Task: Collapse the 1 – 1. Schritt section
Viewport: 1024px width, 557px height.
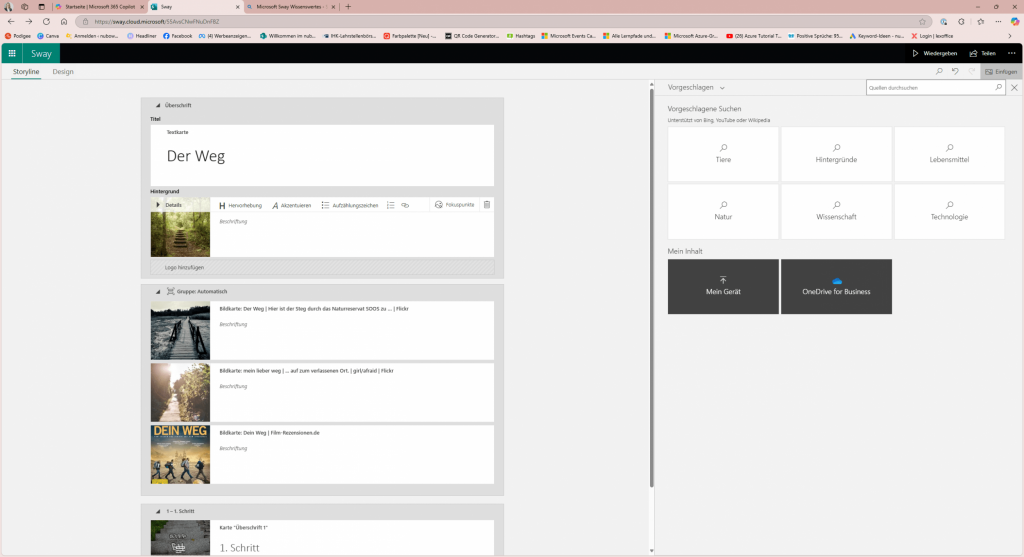Action: click(x=157, y=511)
